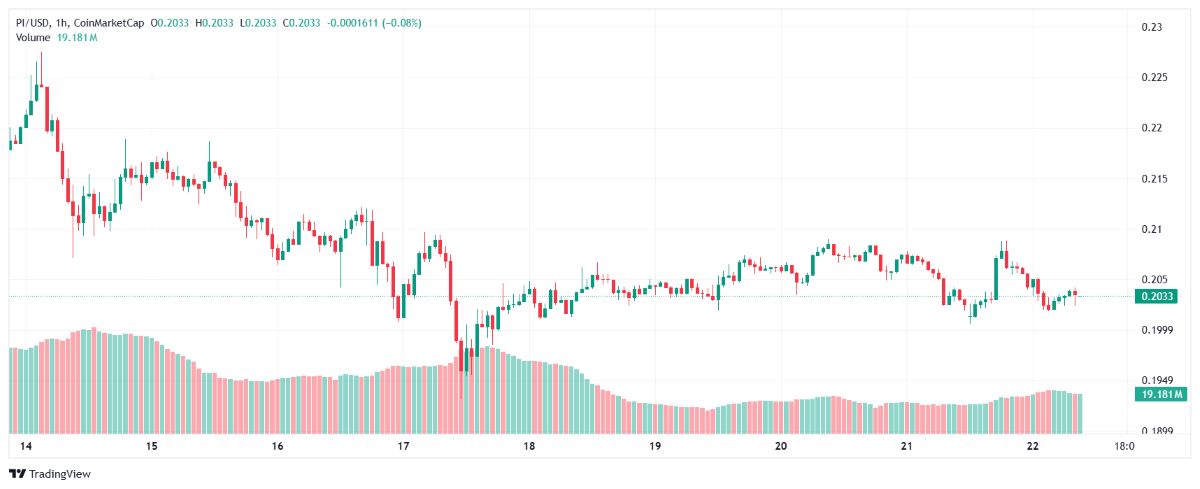Click the TradingView logo icon
The image size is (1200, 489).
point(17,474)
